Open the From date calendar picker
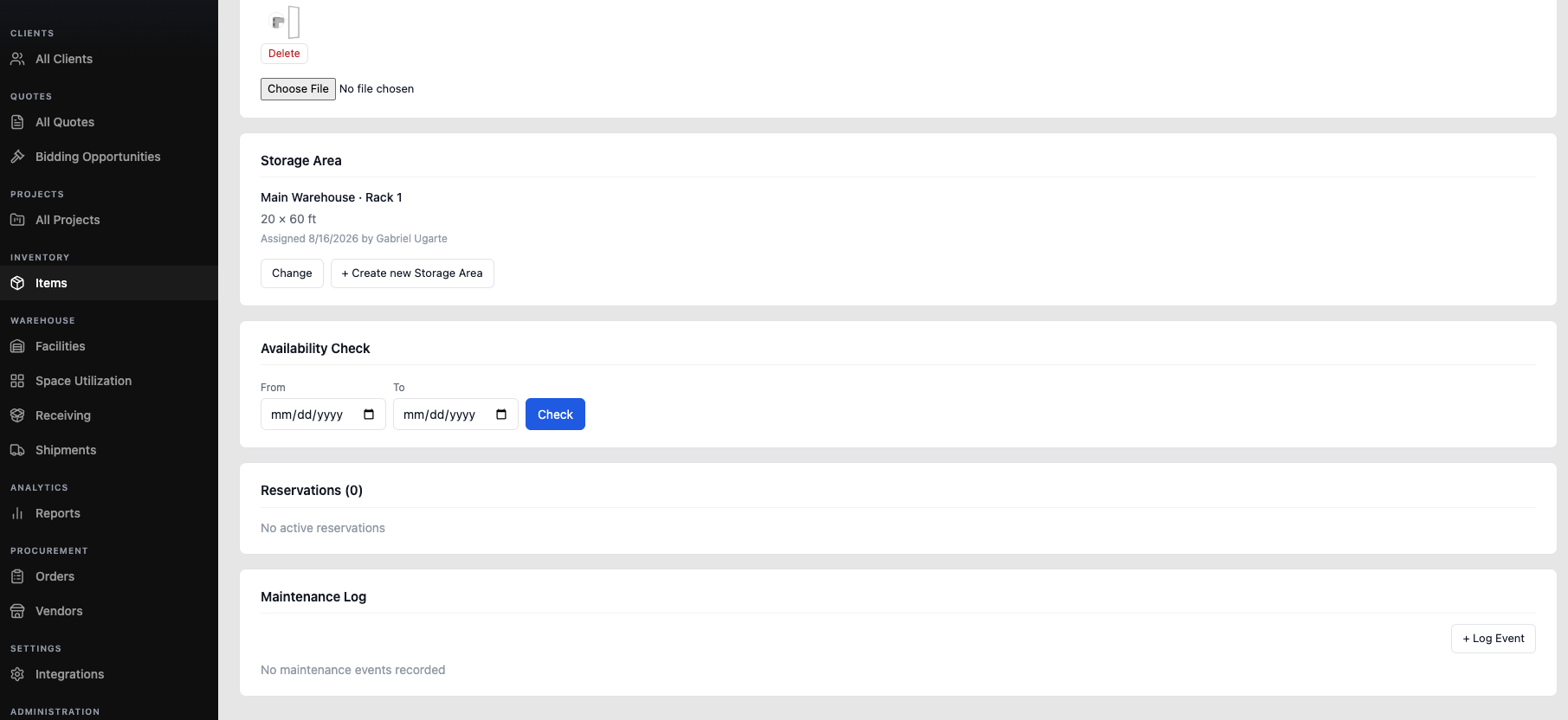The image size is (1568, 720). [369, 415]
